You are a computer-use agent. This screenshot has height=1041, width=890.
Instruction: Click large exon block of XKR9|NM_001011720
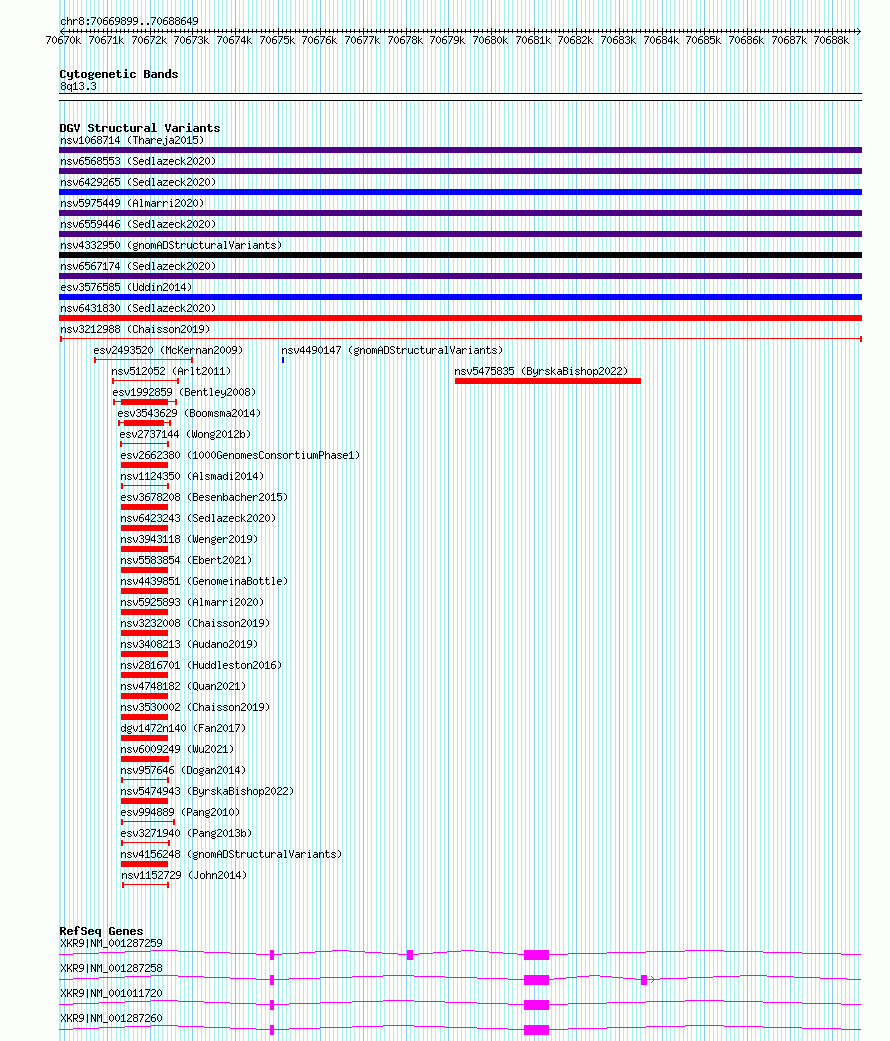tap(536, 1005)
